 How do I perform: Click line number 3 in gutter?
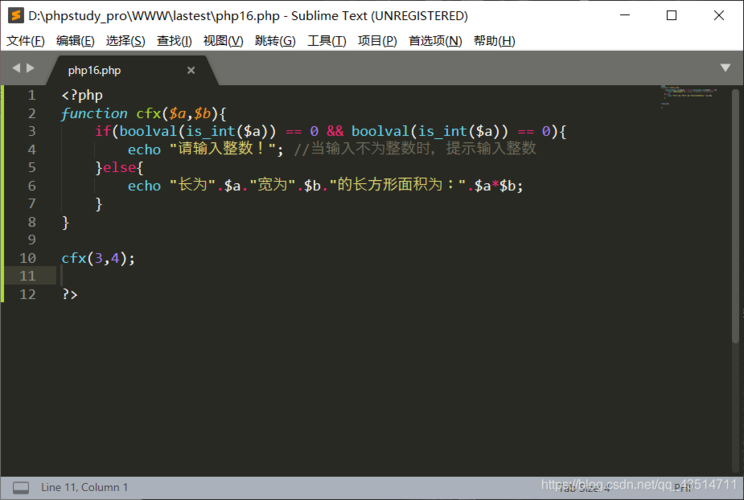click(x=32, y=131)
